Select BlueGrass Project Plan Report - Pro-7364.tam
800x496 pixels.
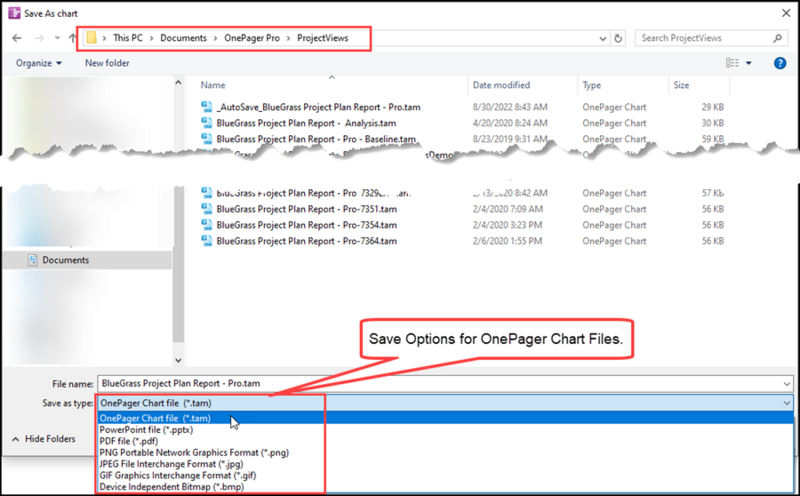click(x=307, y=241)
